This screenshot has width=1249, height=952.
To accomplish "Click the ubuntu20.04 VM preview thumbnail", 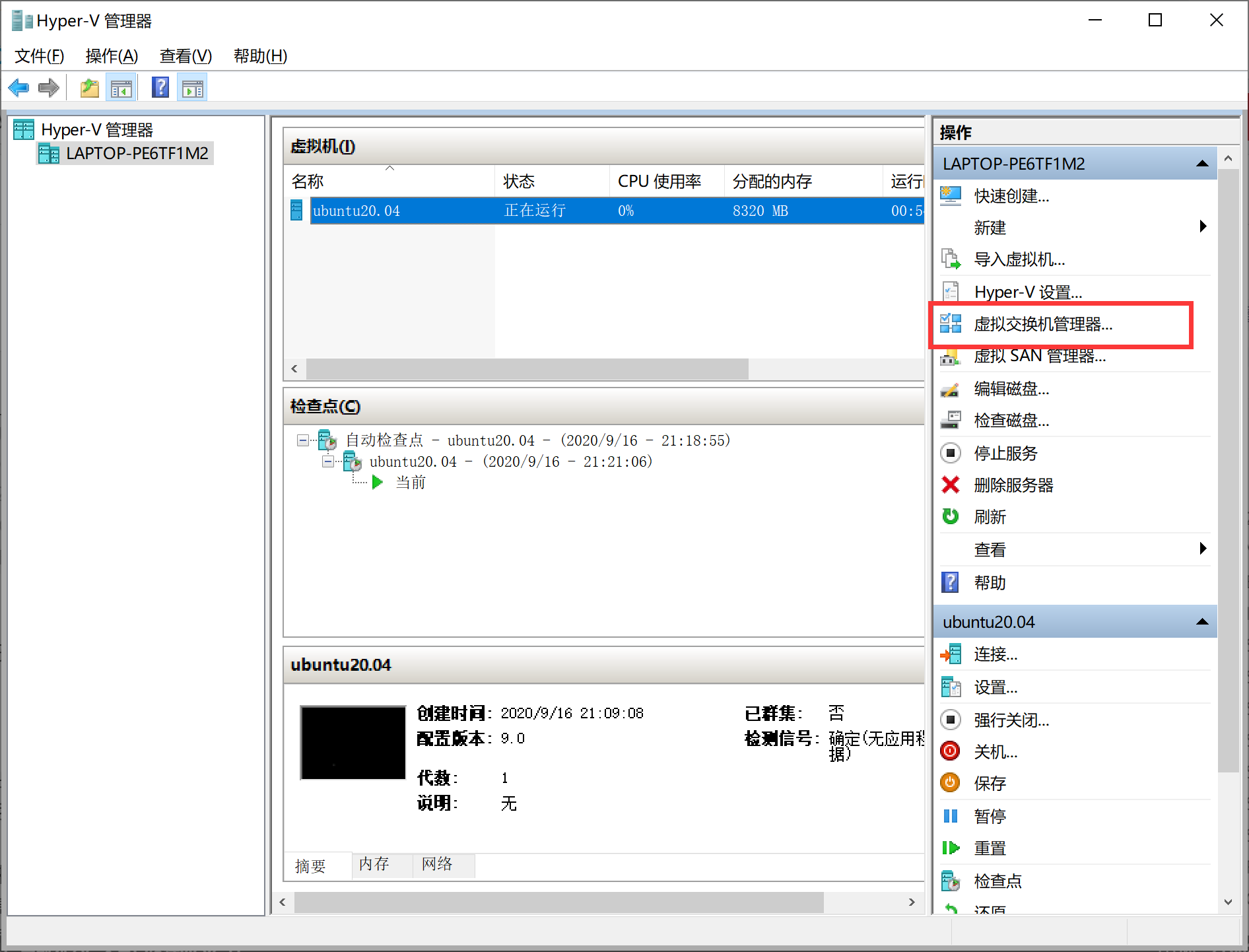I will click(353, 743).
